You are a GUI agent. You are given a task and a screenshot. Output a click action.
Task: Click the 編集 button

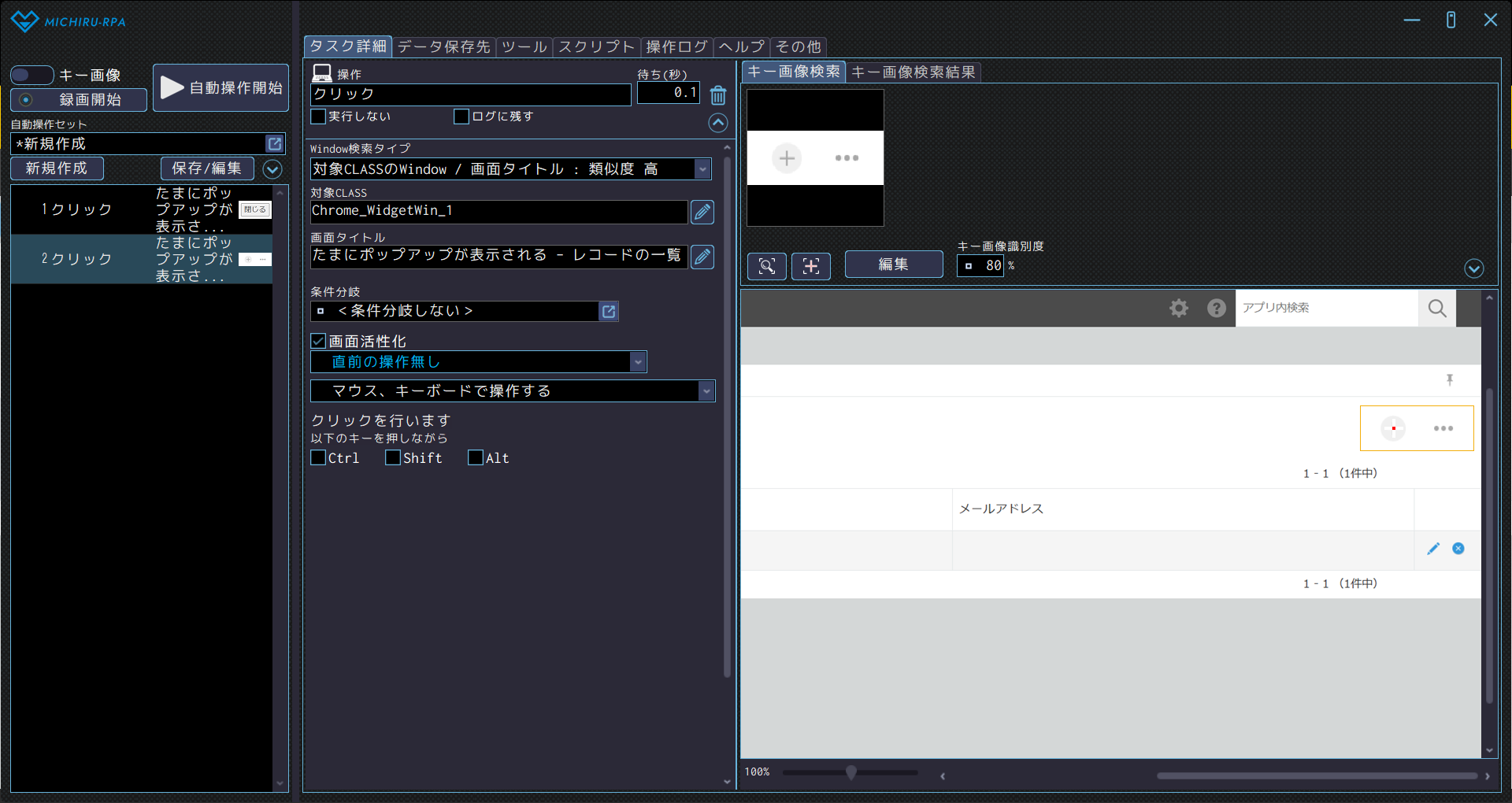tap(893, 265)
